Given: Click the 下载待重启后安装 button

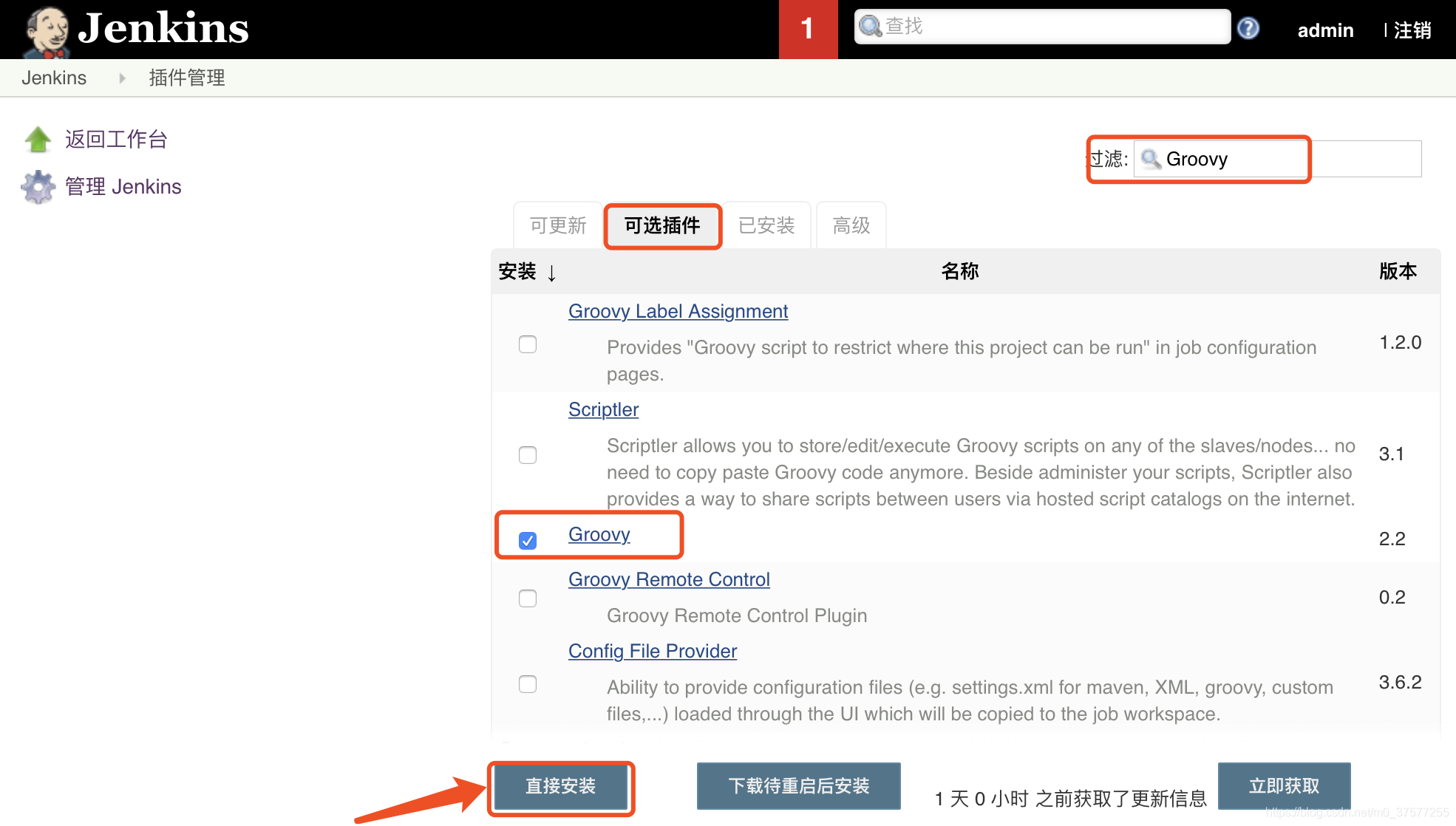Looking at the screenshot, I should [799, 786].
